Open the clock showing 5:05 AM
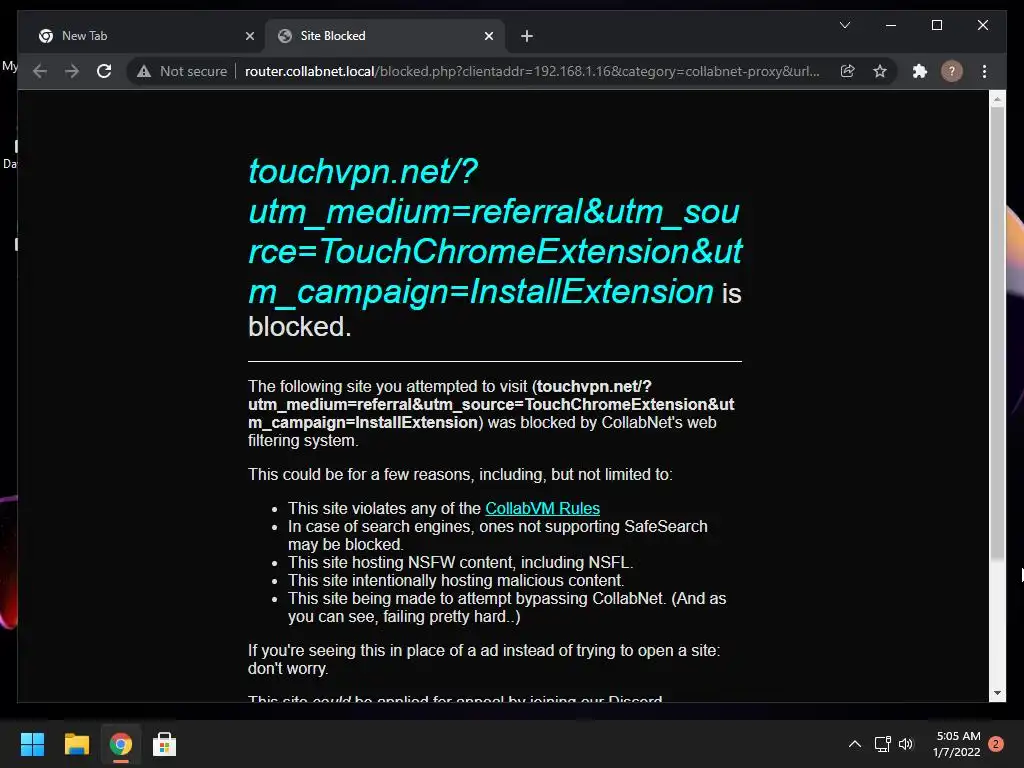The height and width of the screenshot is (768, 1024). [x=957, y=744]
